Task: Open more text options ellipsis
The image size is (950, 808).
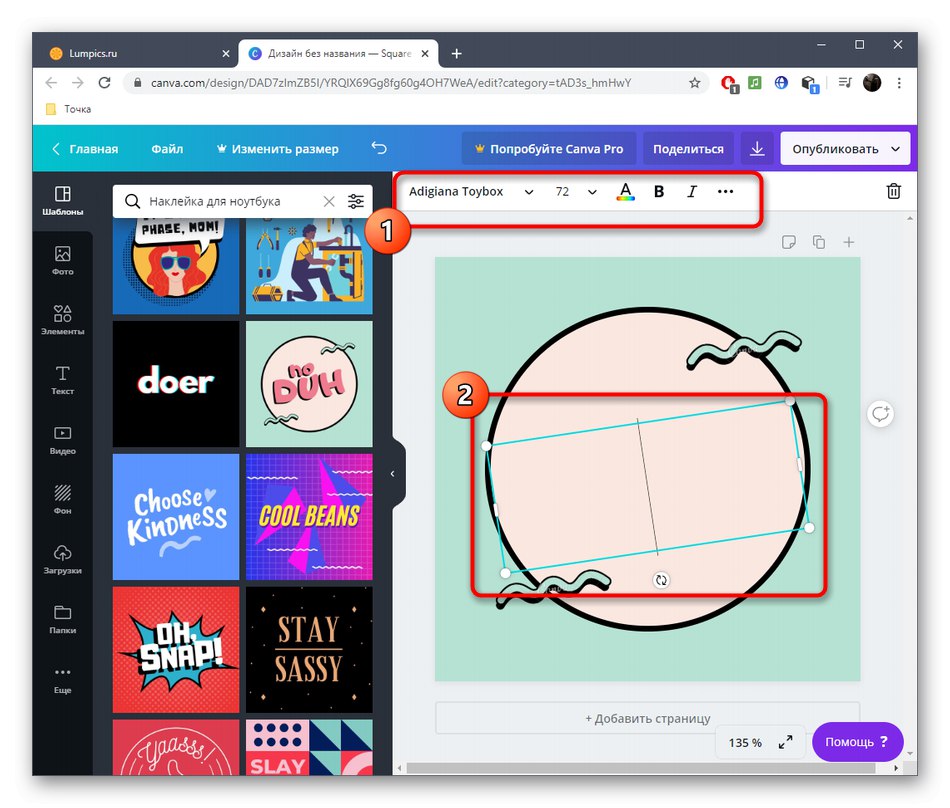Action: tap(725, 191)
